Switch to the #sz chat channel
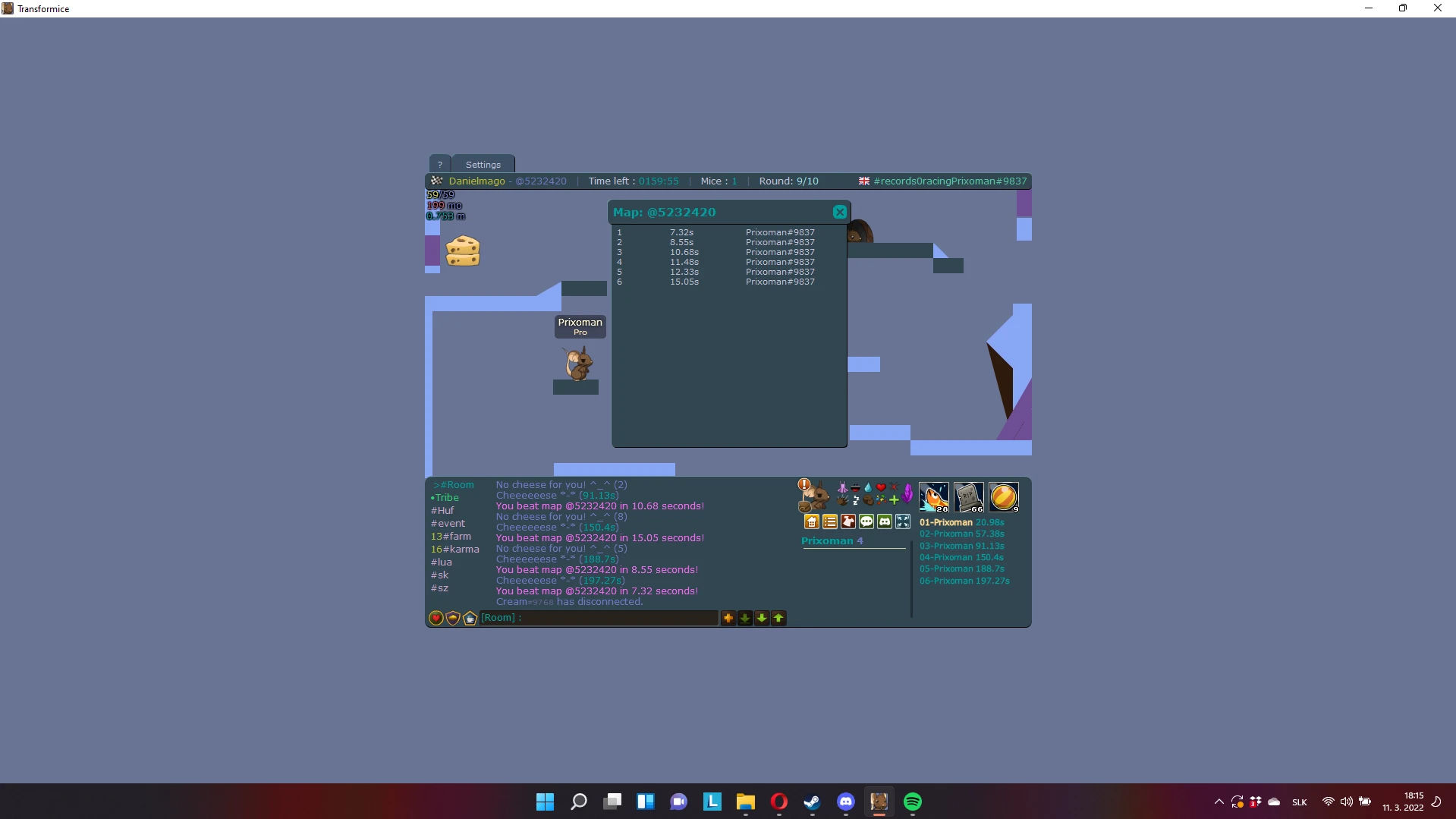 click(x=440, y=588)
